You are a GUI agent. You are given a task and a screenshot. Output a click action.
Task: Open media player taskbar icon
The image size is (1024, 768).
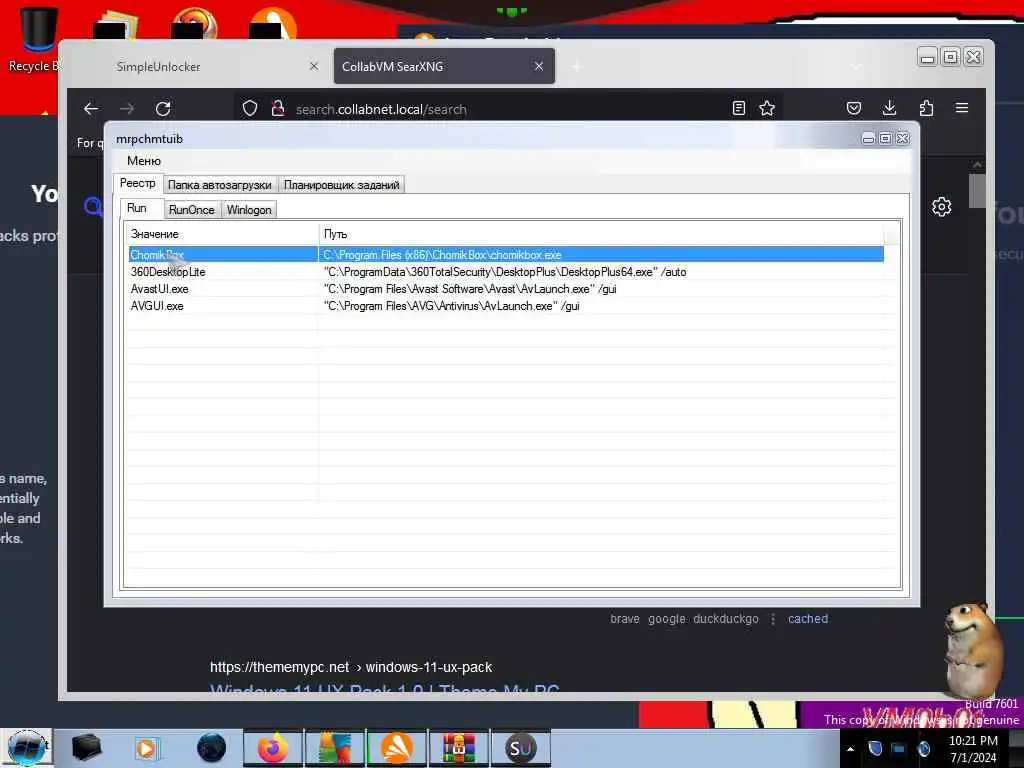click(x=148, y=748)
